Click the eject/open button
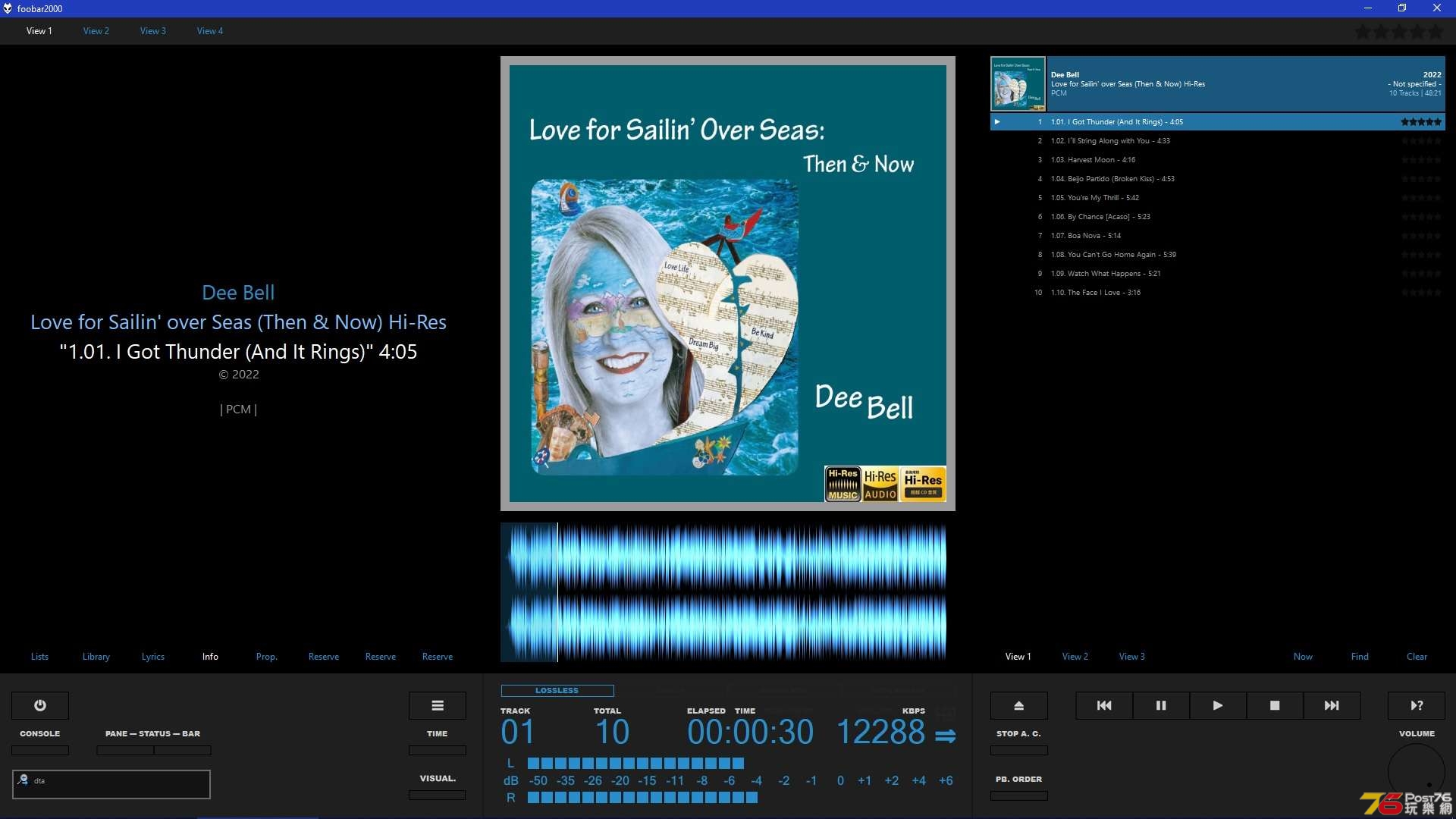This screenshot has height=819, width=1456. (1019, 705)
